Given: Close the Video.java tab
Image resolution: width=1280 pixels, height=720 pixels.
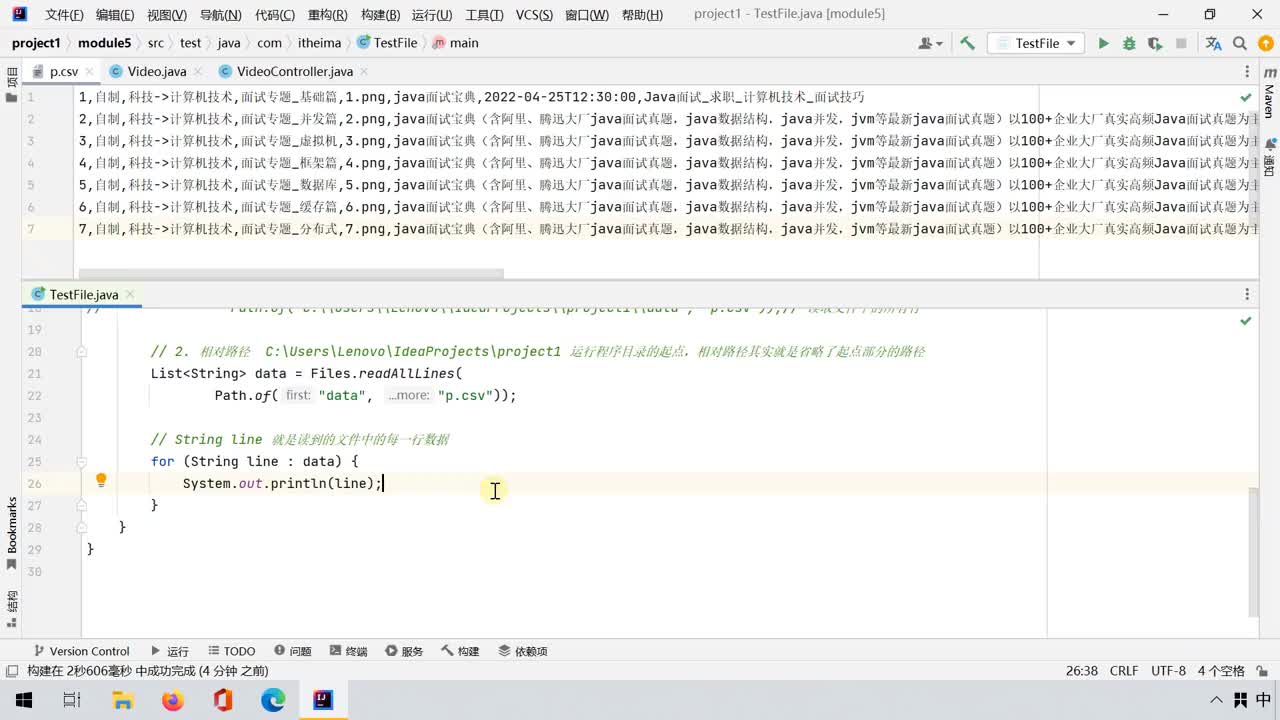Looking at the screenshot, I should pos(198,72).
